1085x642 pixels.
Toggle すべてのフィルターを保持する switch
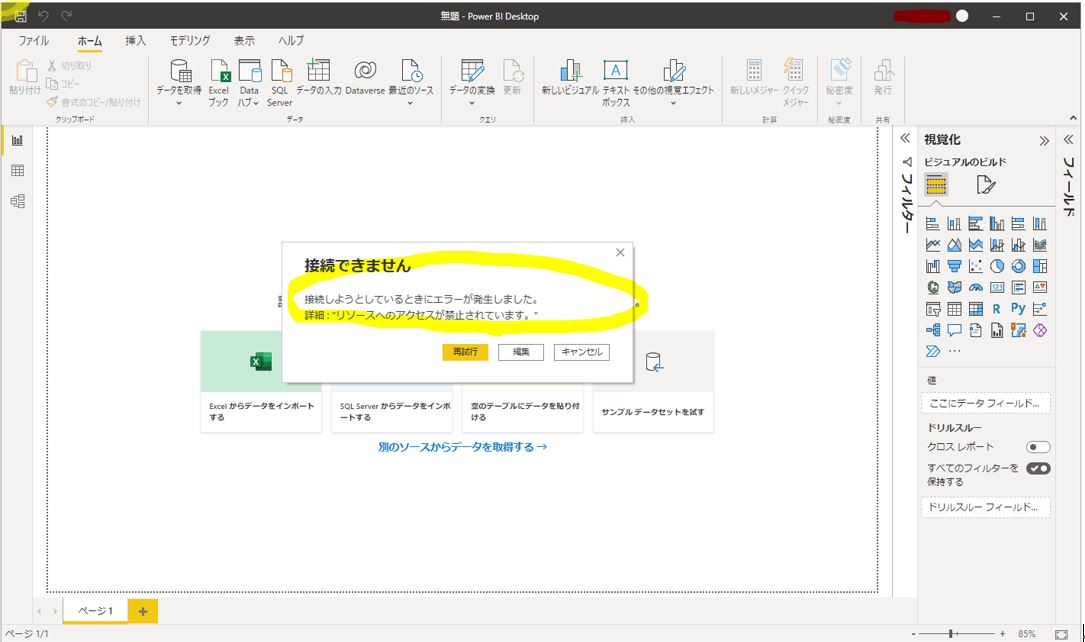(x=1038, y=468)
